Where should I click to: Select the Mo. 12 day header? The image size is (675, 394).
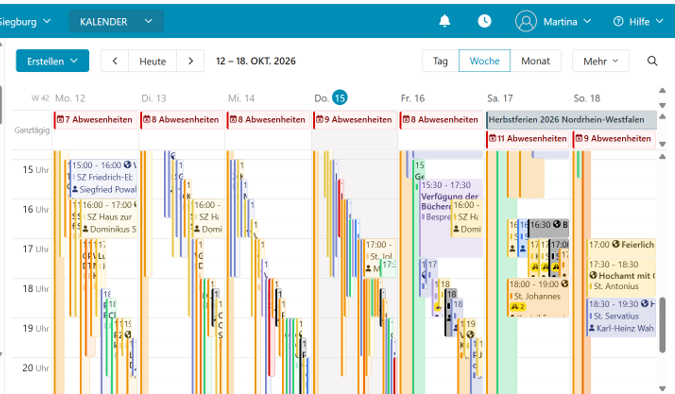pos(70,98)
